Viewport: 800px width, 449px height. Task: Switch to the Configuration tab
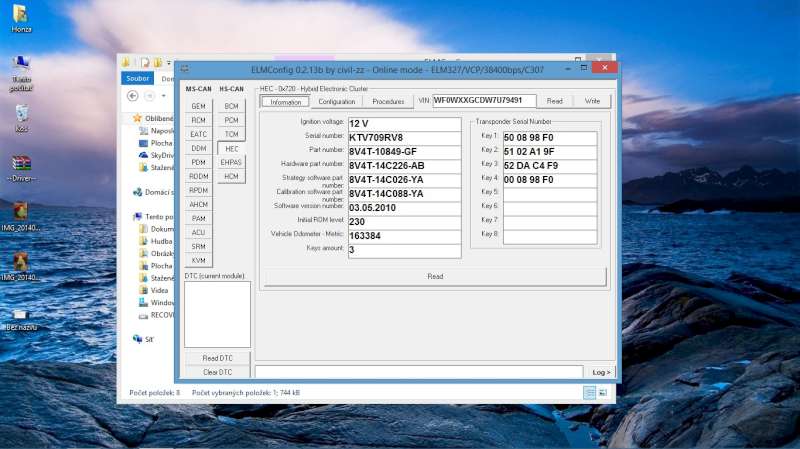pos(337,102)
